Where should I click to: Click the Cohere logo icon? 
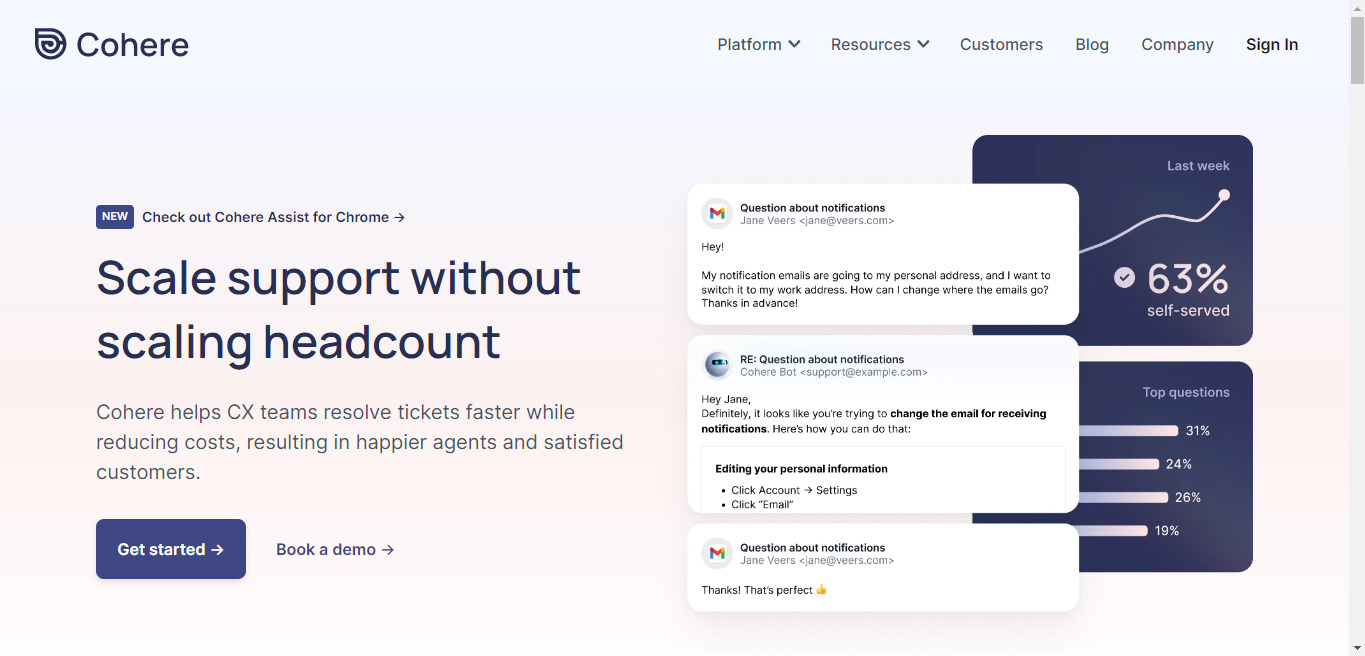tap(50, 44)
